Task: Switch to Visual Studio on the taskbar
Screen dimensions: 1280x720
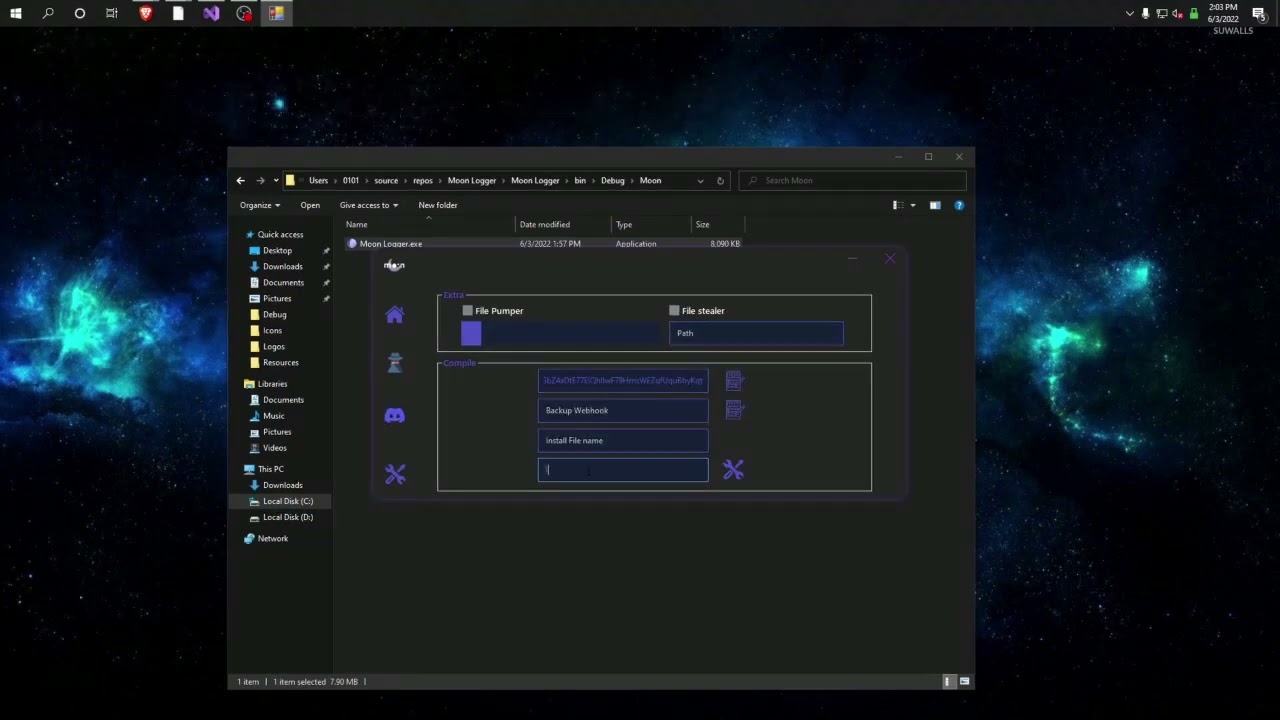Action: pos(211,14)
